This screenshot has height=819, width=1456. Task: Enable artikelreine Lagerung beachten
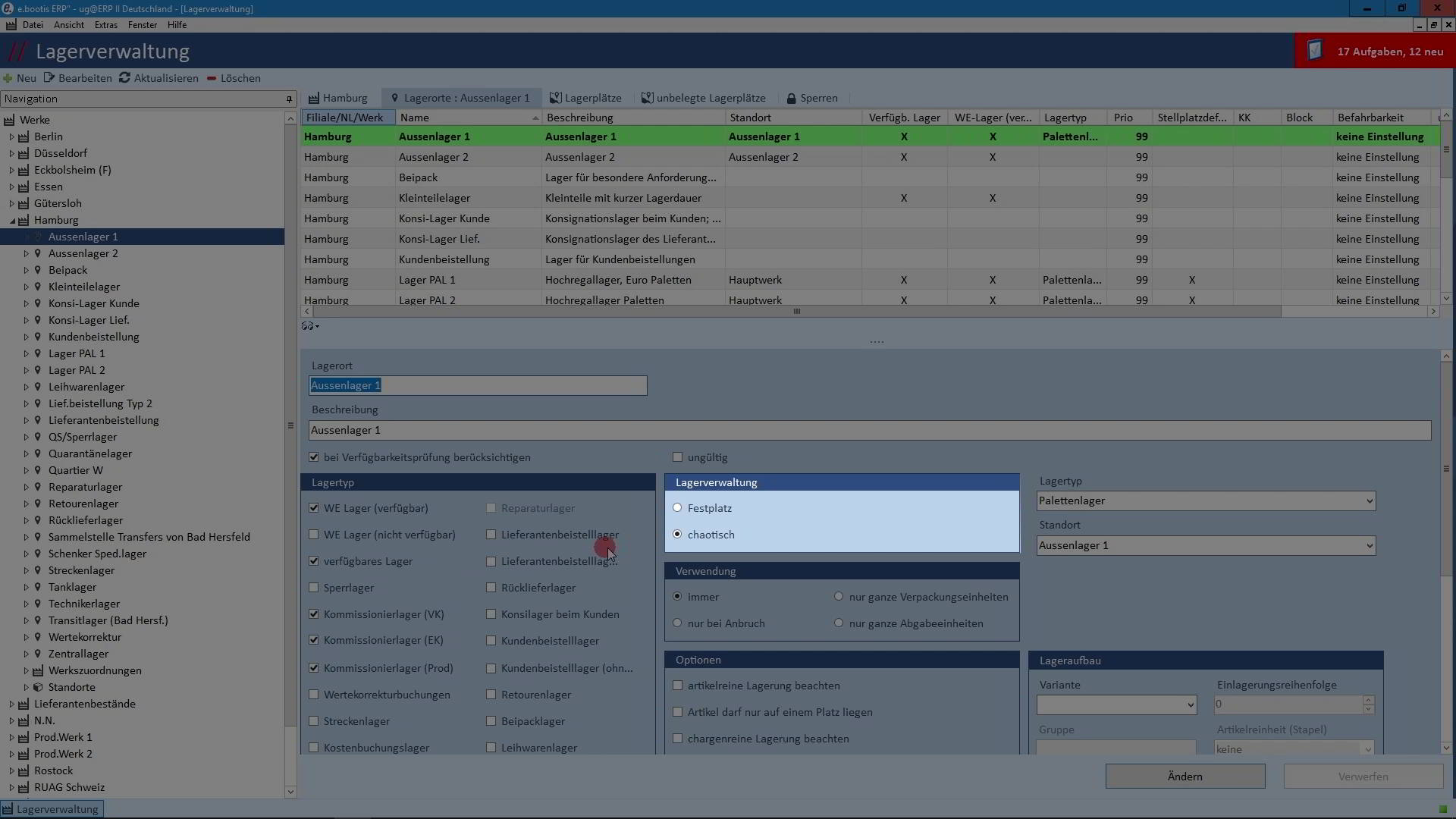(x=678, y=686)
